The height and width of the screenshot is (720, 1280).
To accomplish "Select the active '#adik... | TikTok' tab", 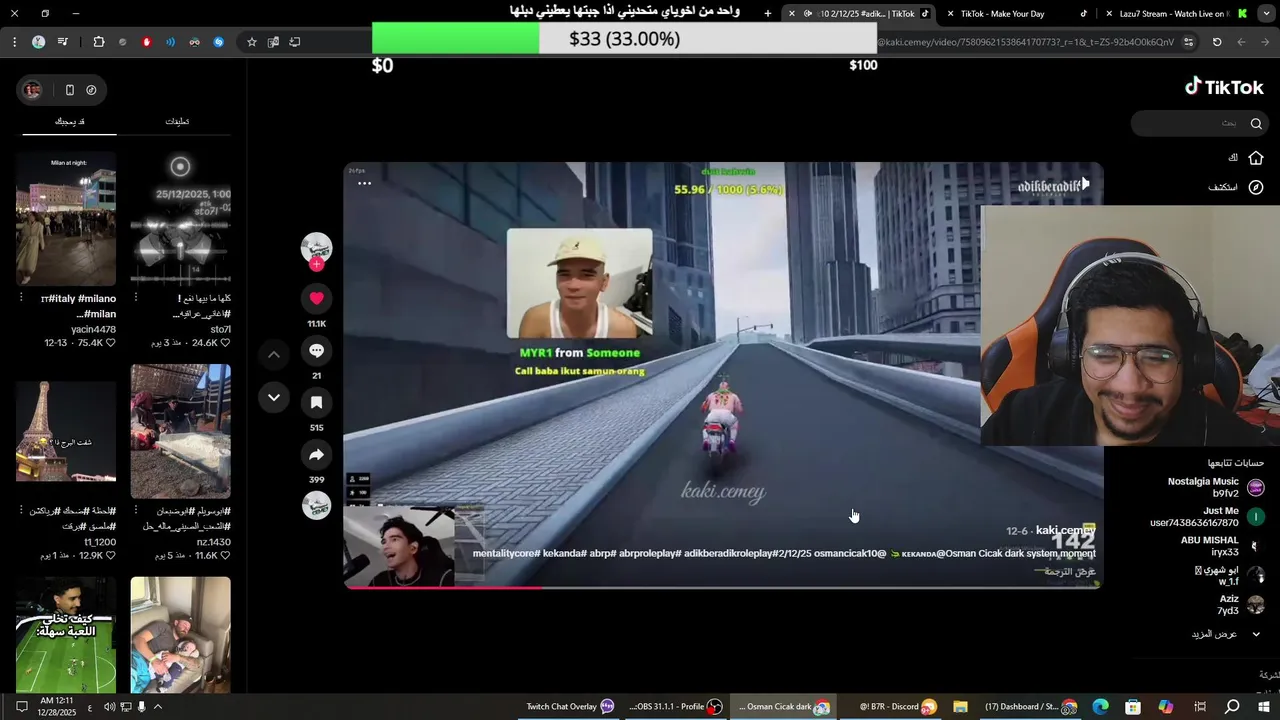I will click(860, 14).
